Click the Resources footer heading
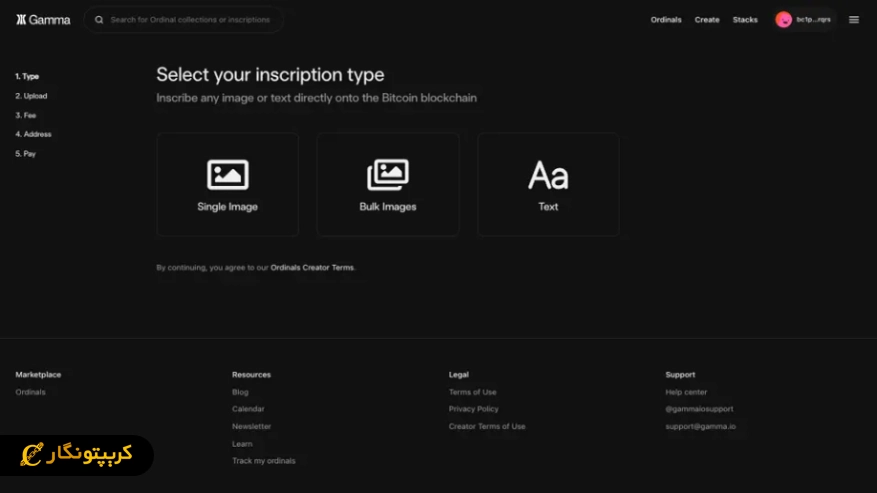 coord(252,375)
